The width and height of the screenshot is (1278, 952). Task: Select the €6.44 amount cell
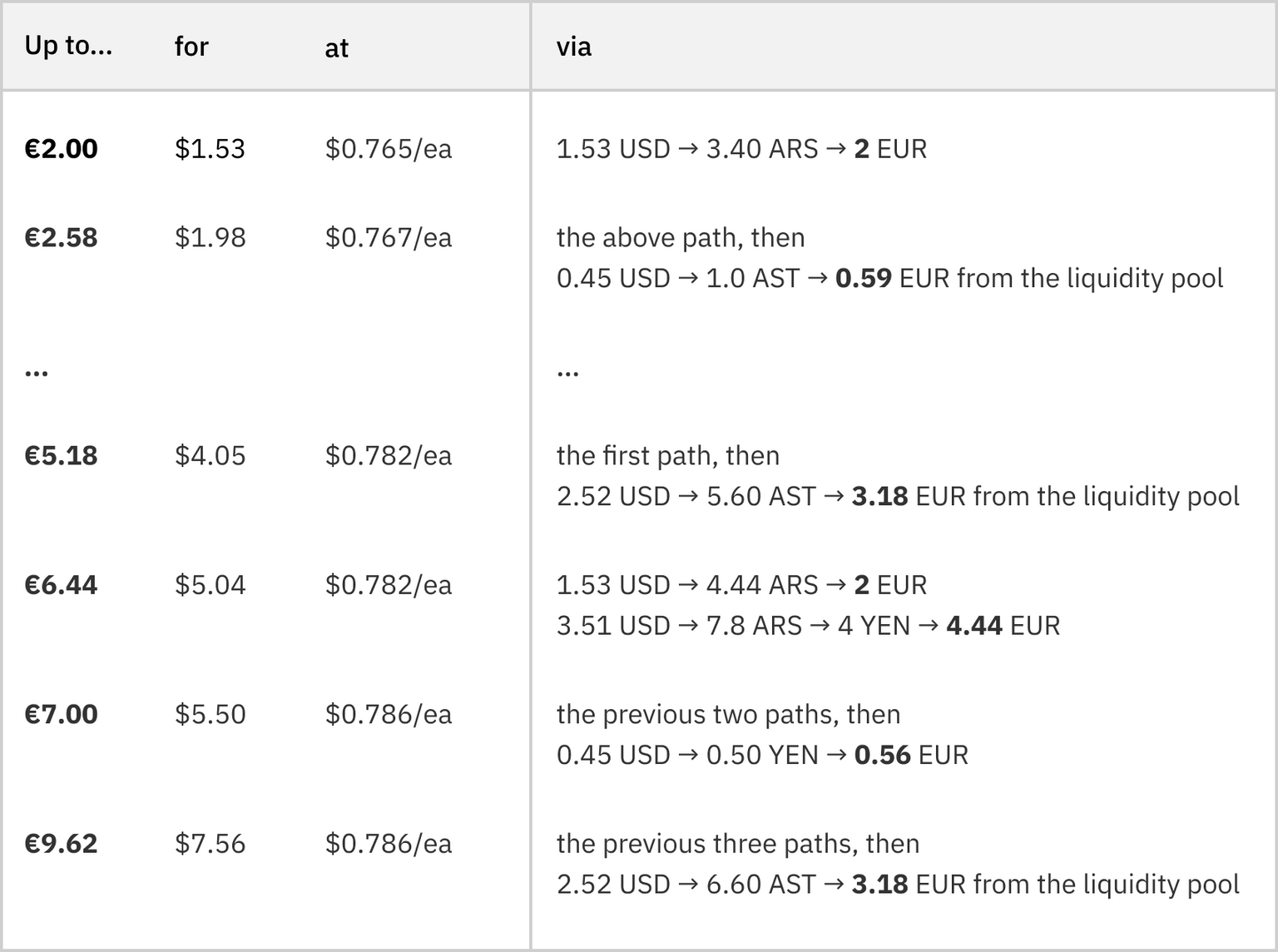coord(62,585)
